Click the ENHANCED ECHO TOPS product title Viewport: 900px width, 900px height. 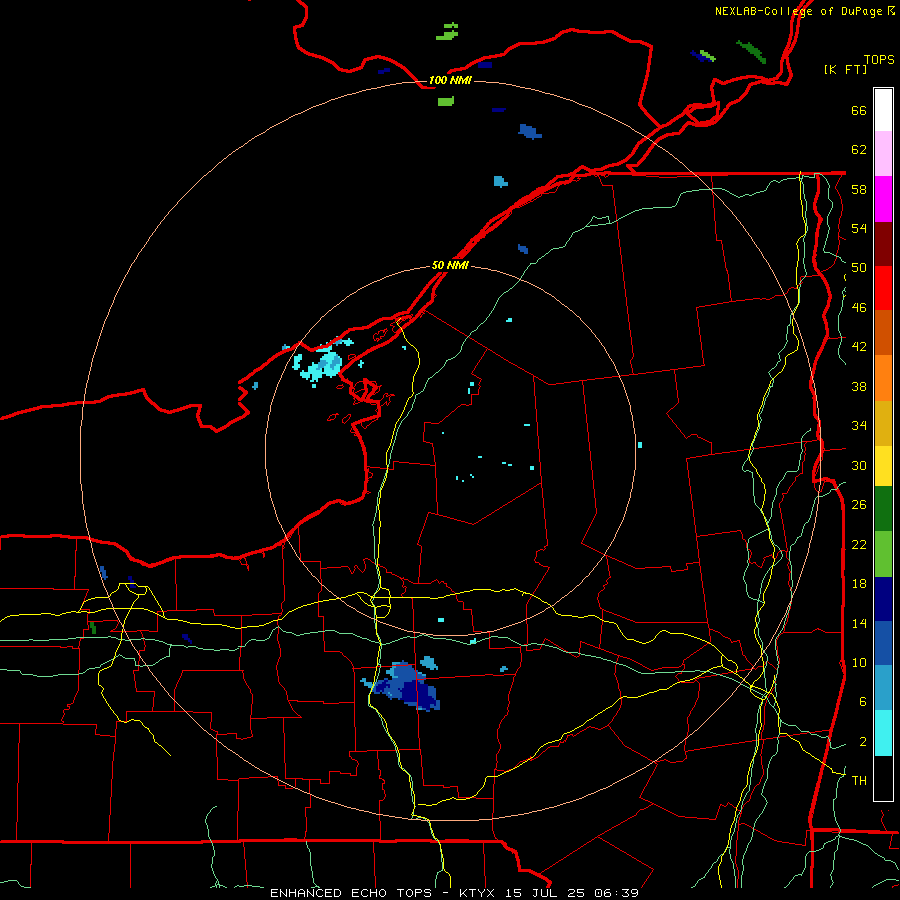pyautogui.click(x=351, y=893)
